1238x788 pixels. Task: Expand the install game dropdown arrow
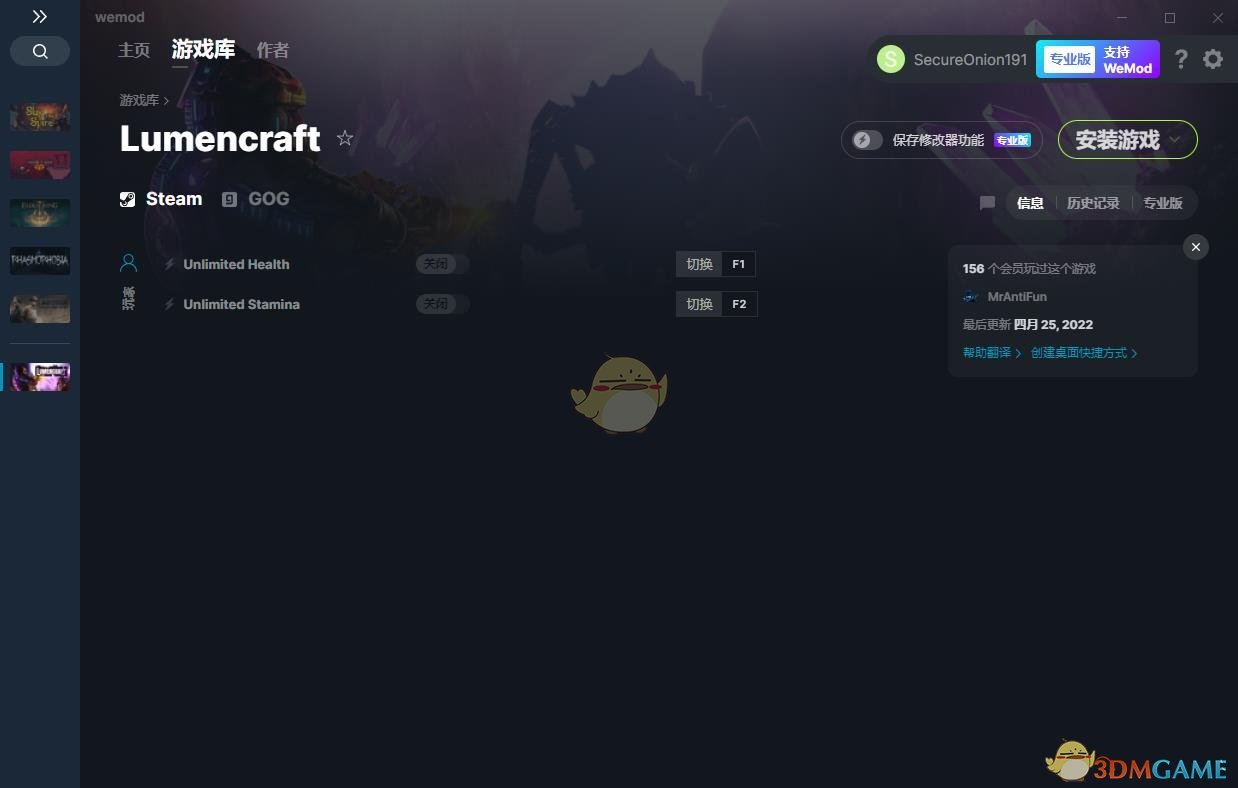[1176, 140]
